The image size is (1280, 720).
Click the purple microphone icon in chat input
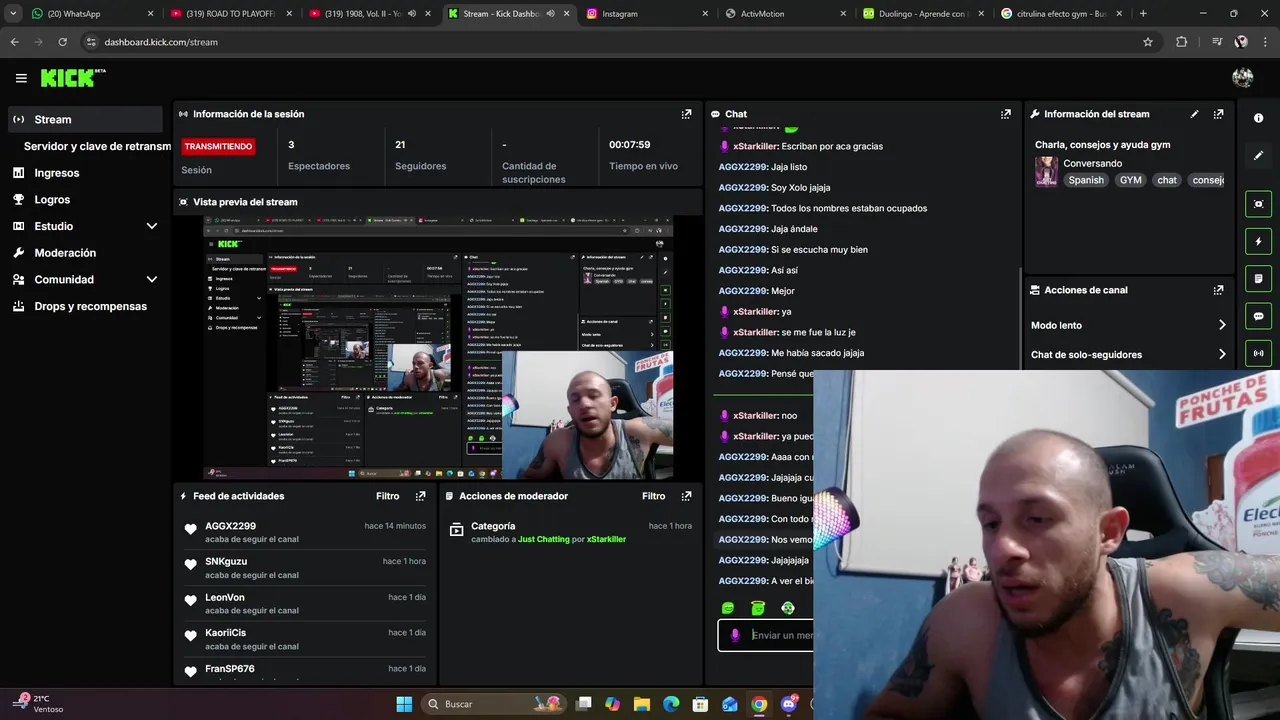tap(735, 635)
